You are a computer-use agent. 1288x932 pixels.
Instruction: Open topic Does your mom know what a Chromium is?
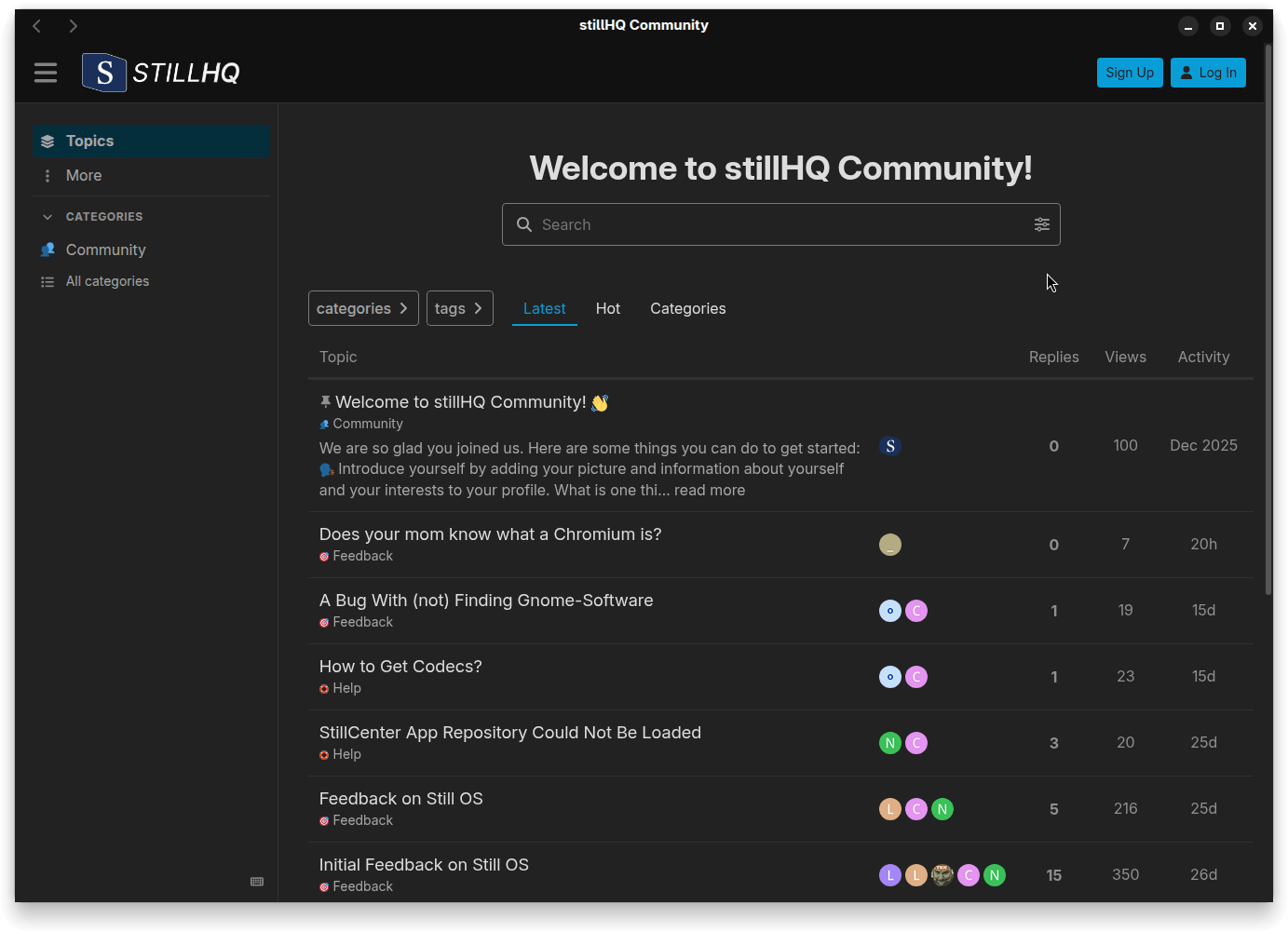[x=491, y=534]
